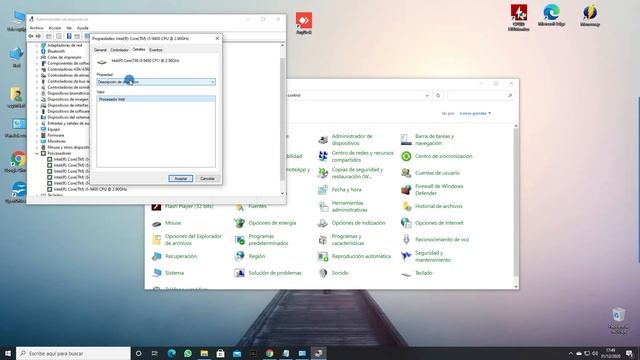Open the Acción menu
This screenshot has height=360, width=640.
(55, 28)
